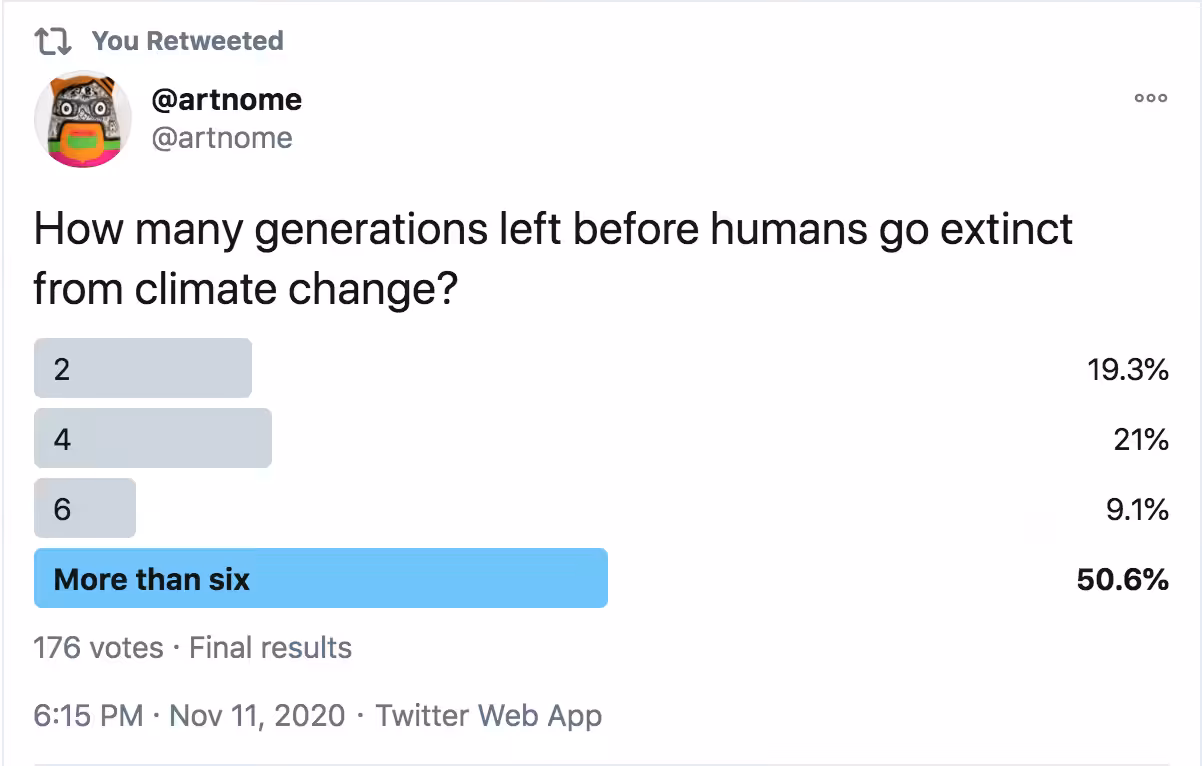Select the poll bar for option 2
The width and height of the screenshot is (1202, 766).
click(x=143, y=368)
